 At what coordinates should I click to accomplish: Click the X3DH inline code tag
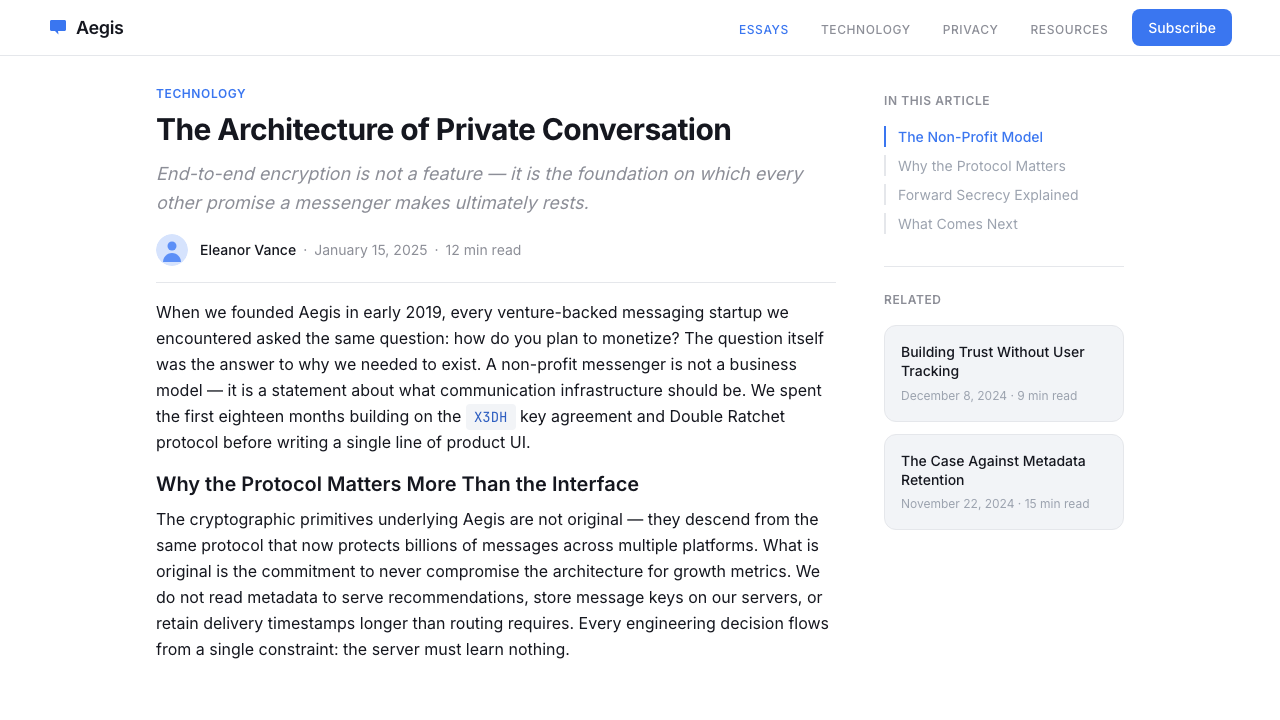491,417
